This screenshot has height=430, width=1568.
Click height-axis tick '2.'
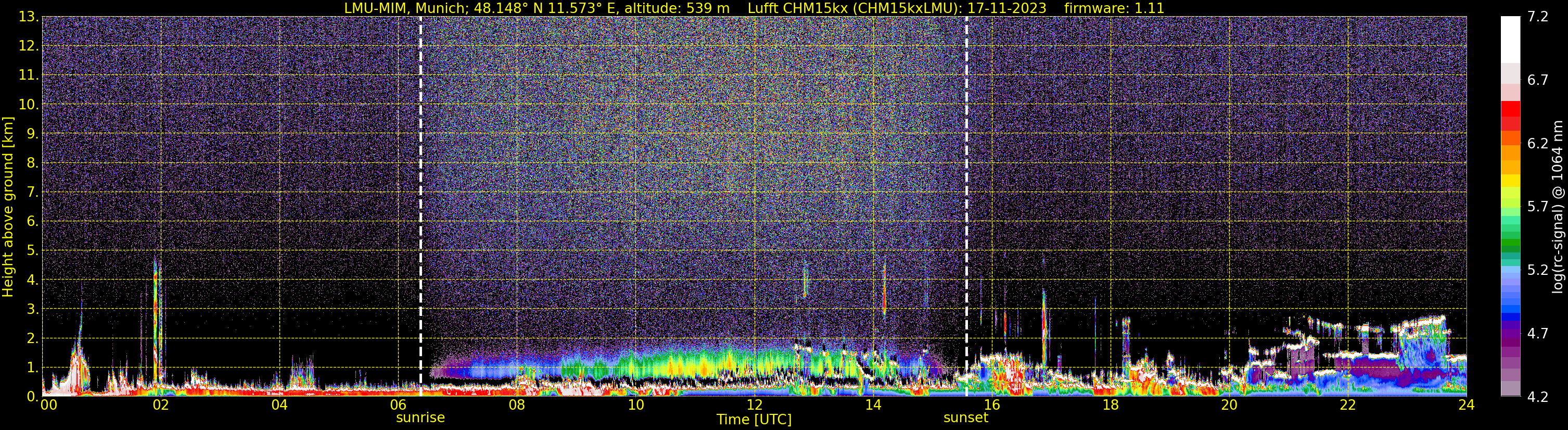pyautogui.click(x=33, y=339)
